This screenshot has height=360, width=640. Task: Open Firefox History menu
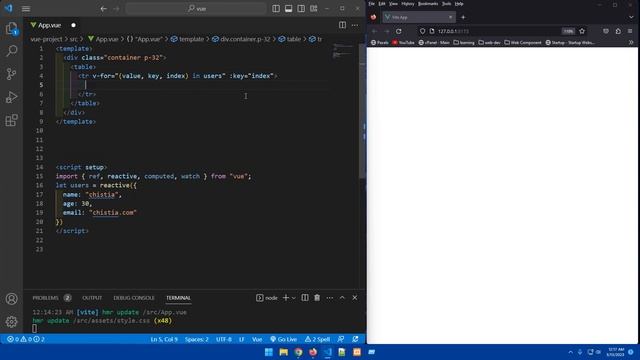pyautogui.click(x=407, y=4)
